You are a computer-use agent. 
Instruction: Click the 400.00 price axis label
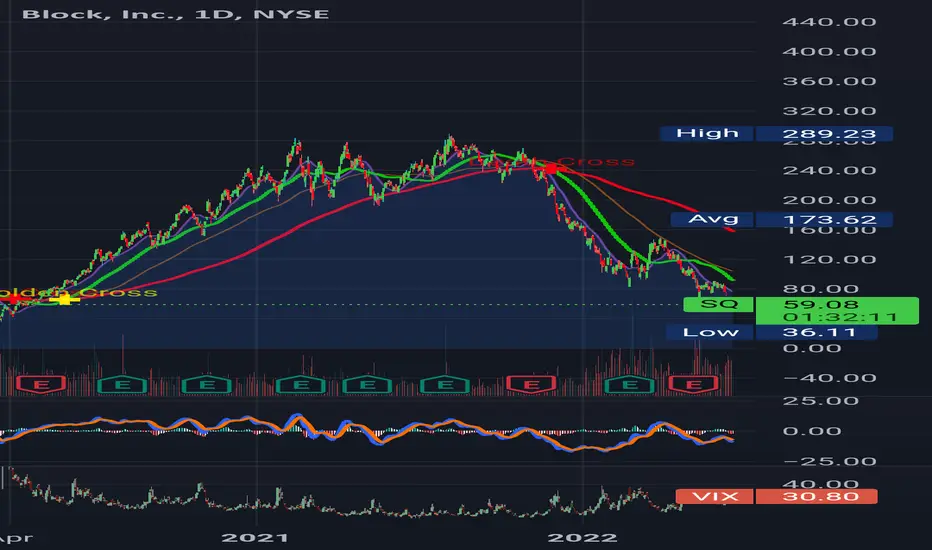click(829, 52)
